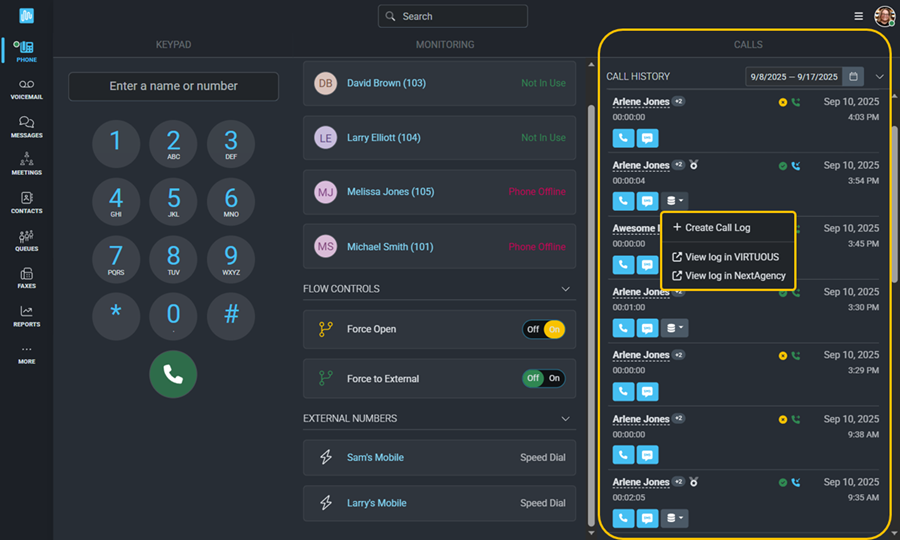Dial digit 3 on the keypad
Viewport: 900px width, 540px height.
click(x=231, y=143)
